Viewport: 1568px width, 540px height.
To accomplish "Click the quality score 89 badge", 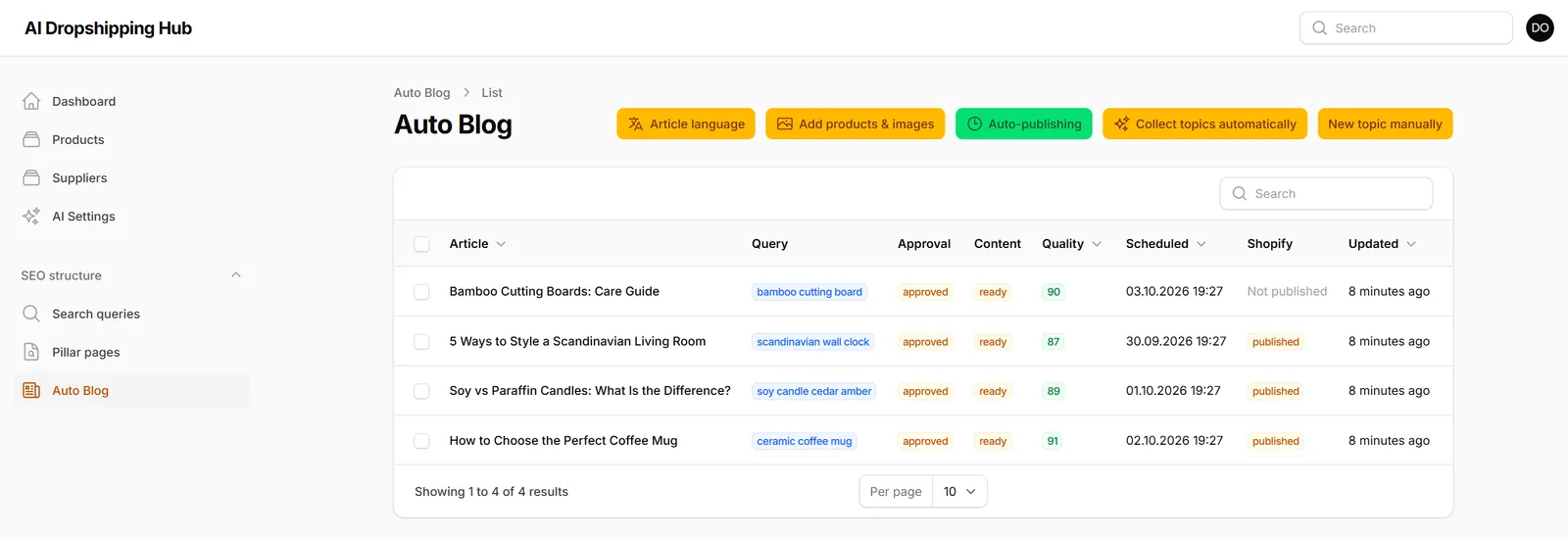I will tap(1053, 391).
